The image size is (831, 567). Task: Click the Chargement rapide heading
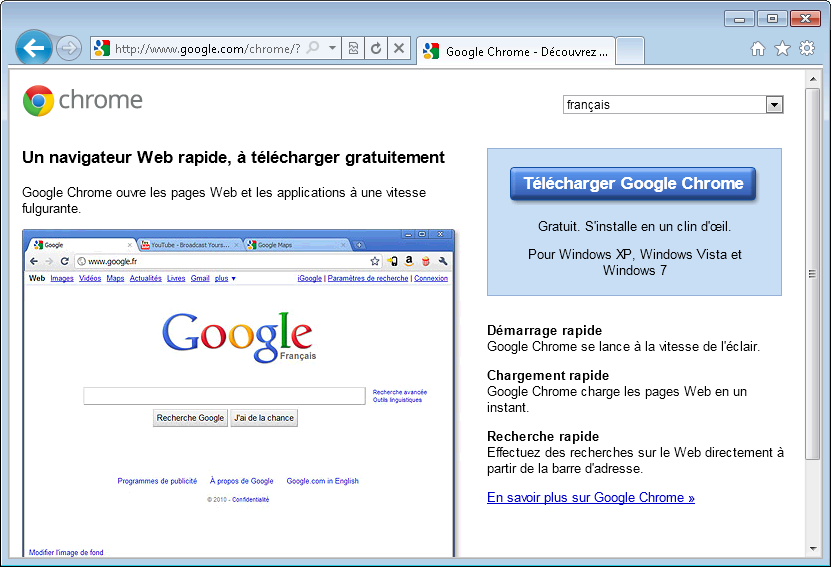548,376
